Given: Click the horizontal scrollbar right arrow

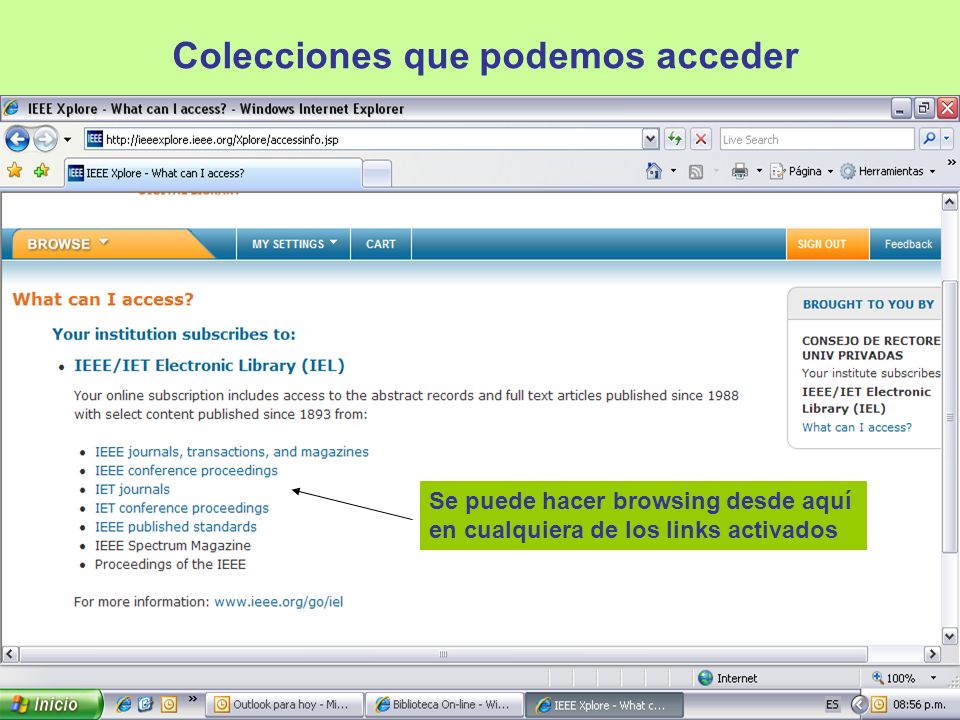Looking at the screenshot, I should pyautogui.click(x=932, y=654).
